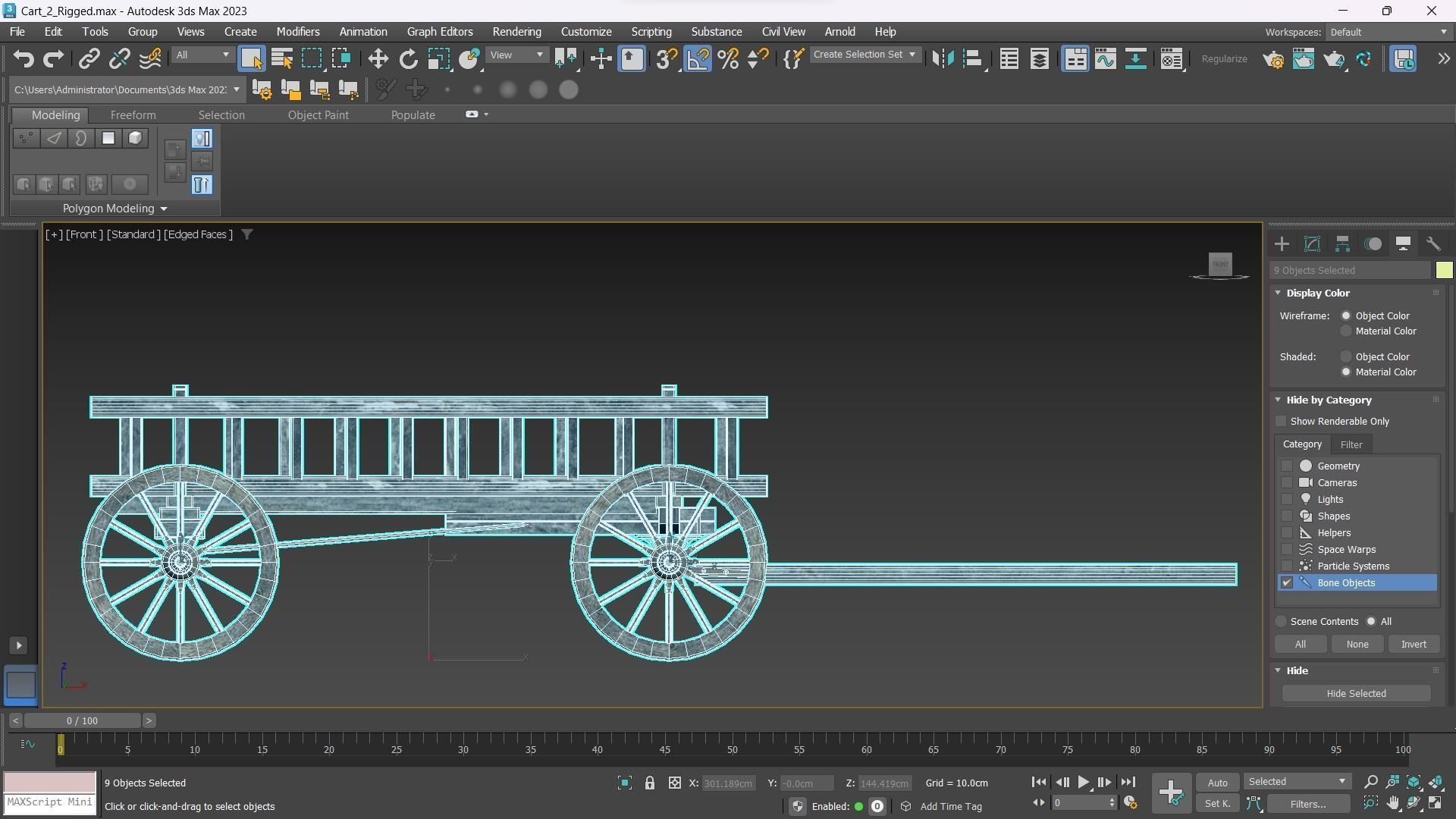Toggle Angle Snap icon
1456x819 pixels.
pyautogui.click(x=698, y=59)
